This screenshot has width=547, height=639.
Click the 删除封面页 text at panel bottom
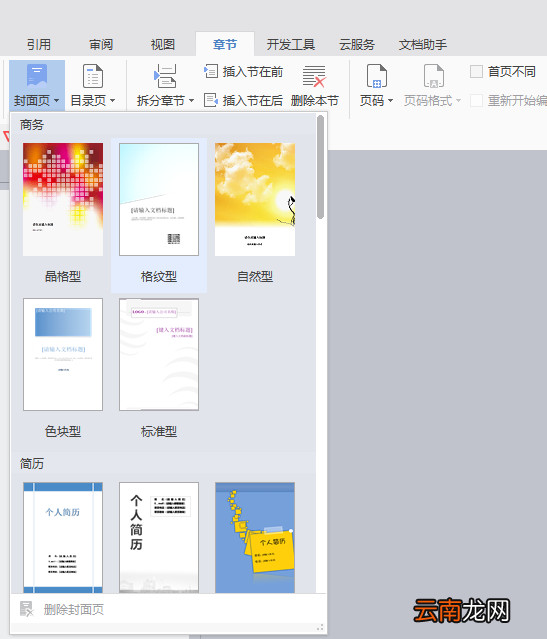pyautogui.click(x=74, y=610)
